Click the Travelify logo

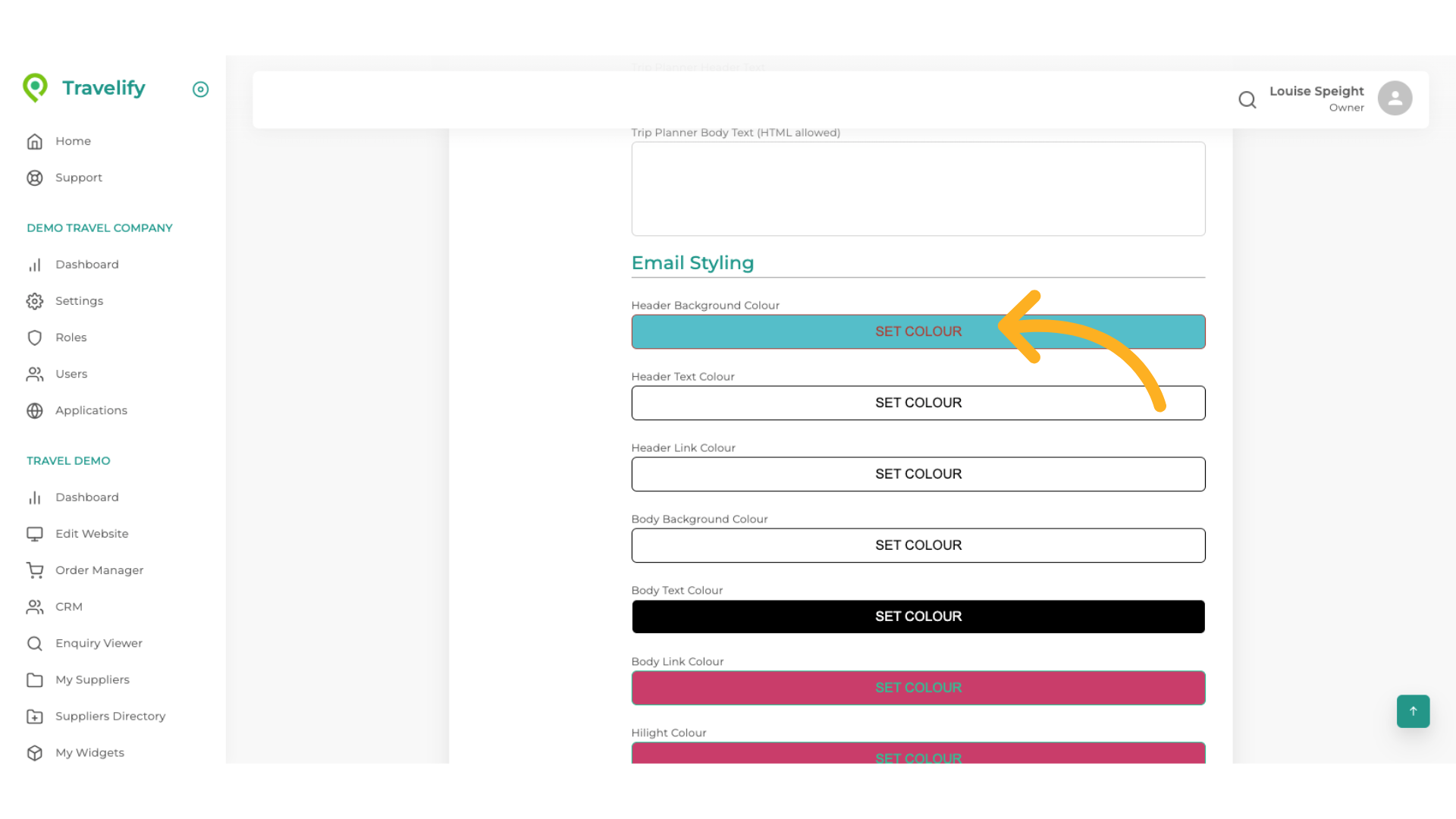[84, 88]
